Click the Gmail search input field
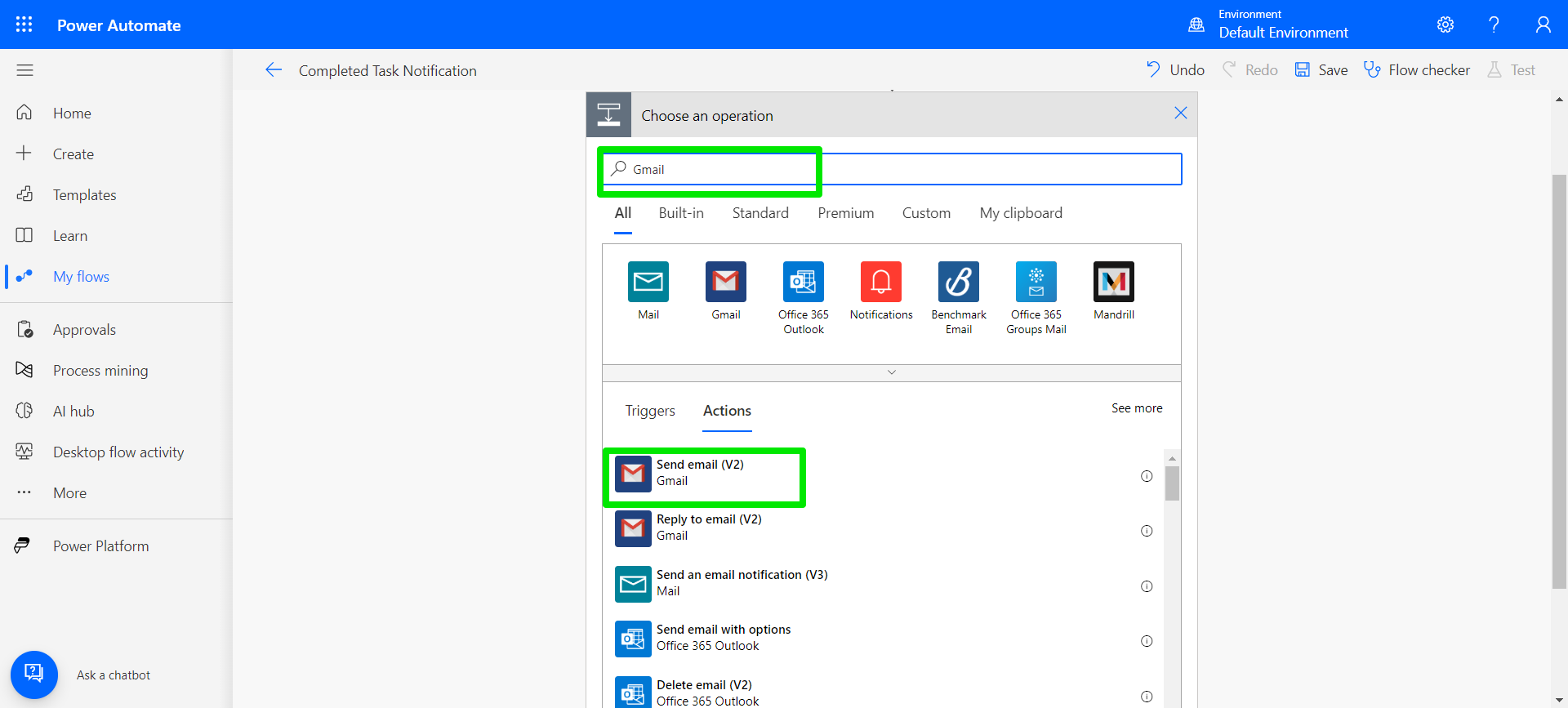The width and height of the screenshot is (1568, 708). coord(892,169)
